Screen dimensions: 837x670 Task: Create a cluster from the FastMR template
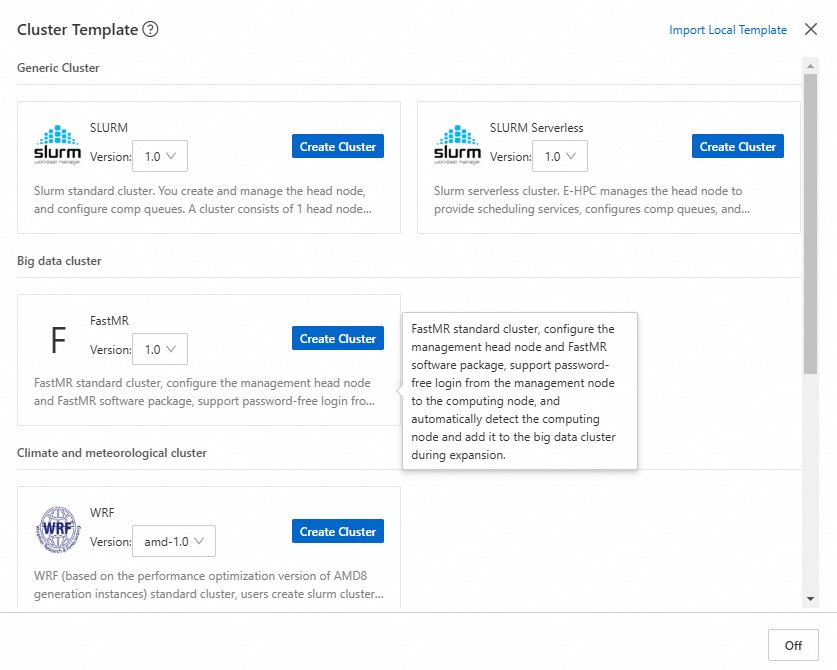coord(338,339)
